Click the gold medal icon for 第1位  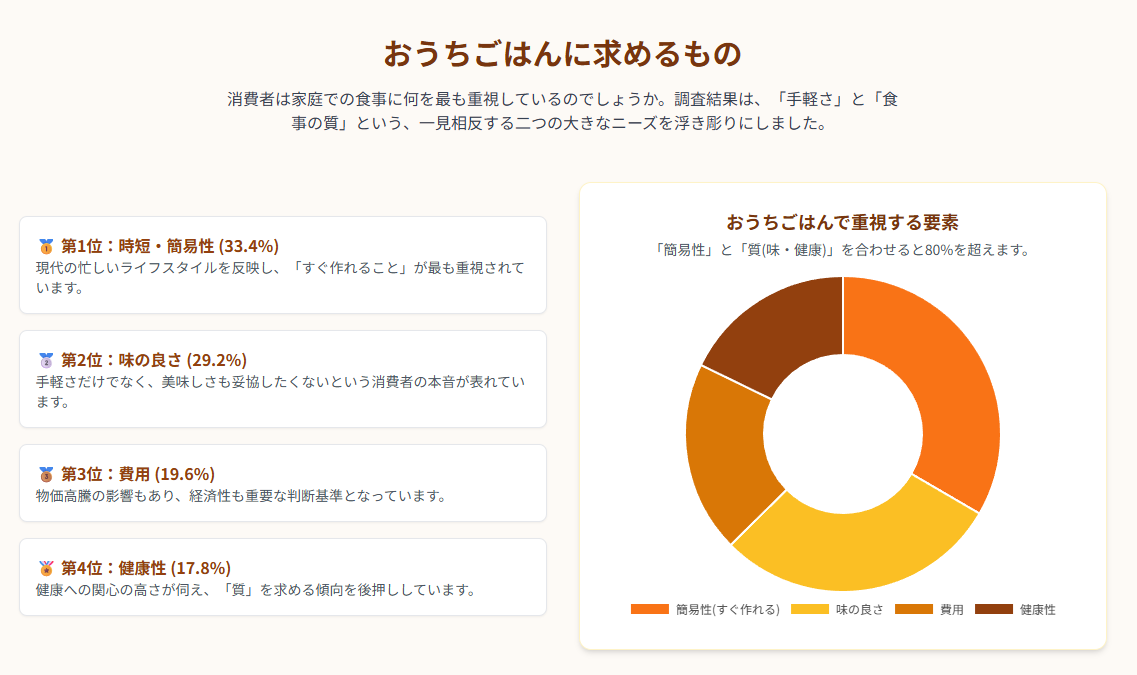pos(45,246)
